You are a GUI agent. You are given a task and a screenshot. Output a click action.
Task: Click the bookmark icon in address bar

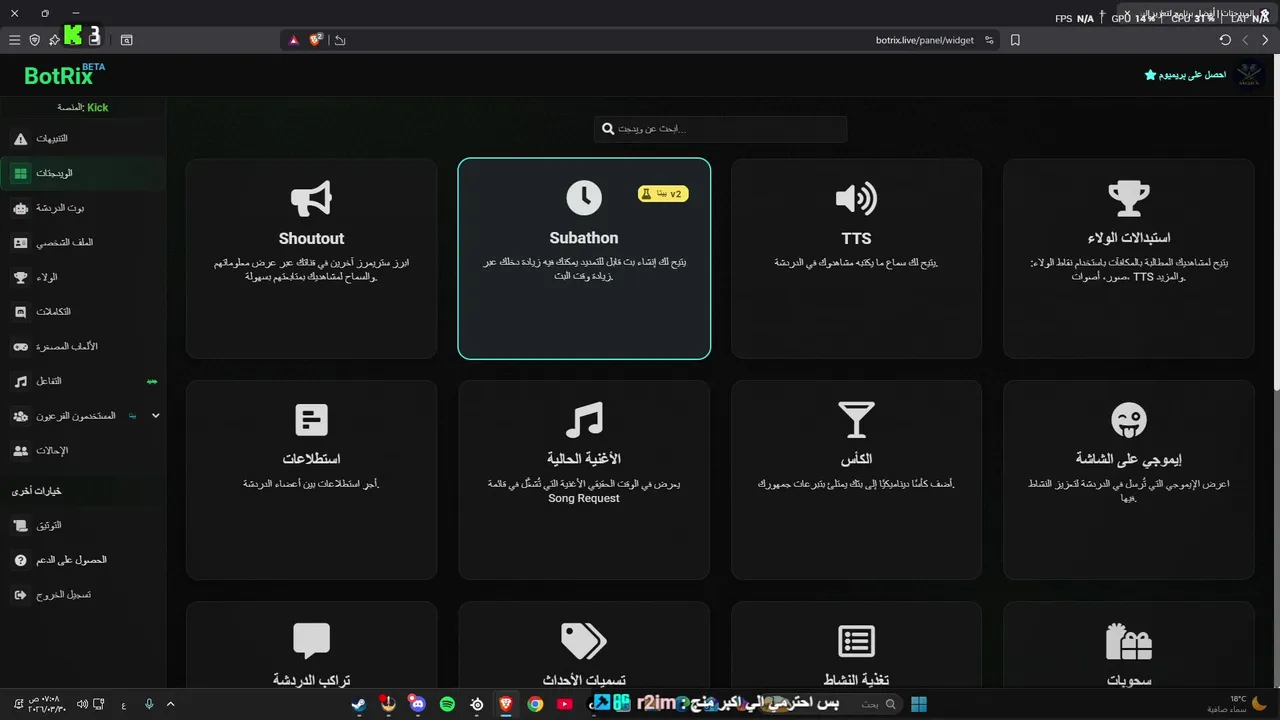[1015, 40]
